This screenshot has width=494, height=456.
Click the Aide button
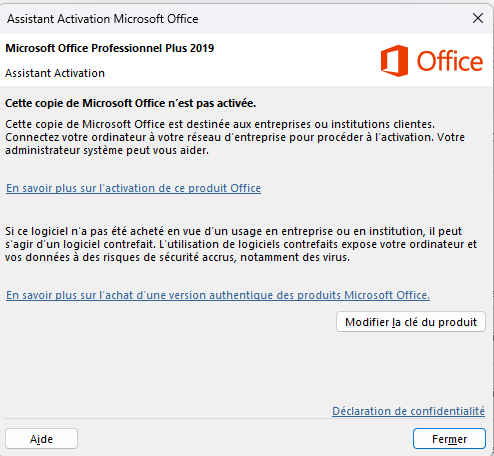pyautogui.click(x=41, y=439)
